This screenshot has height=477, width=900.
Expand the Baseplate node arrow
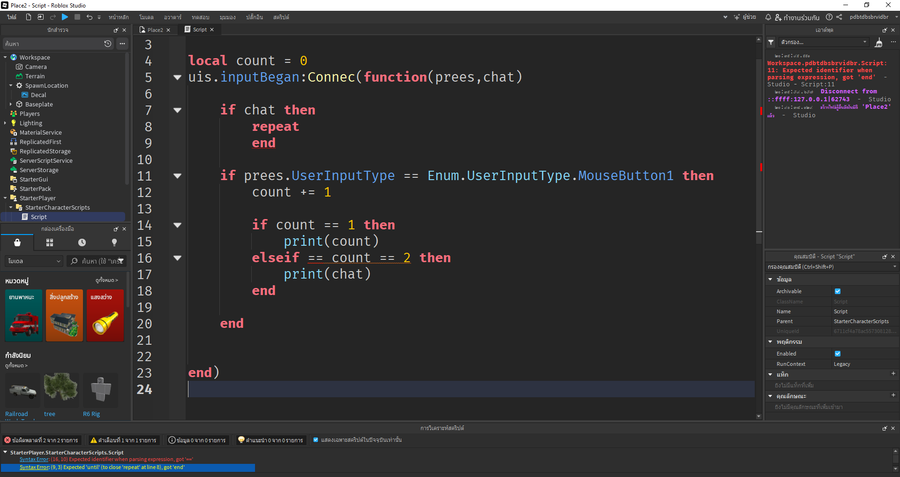point(11,104)
